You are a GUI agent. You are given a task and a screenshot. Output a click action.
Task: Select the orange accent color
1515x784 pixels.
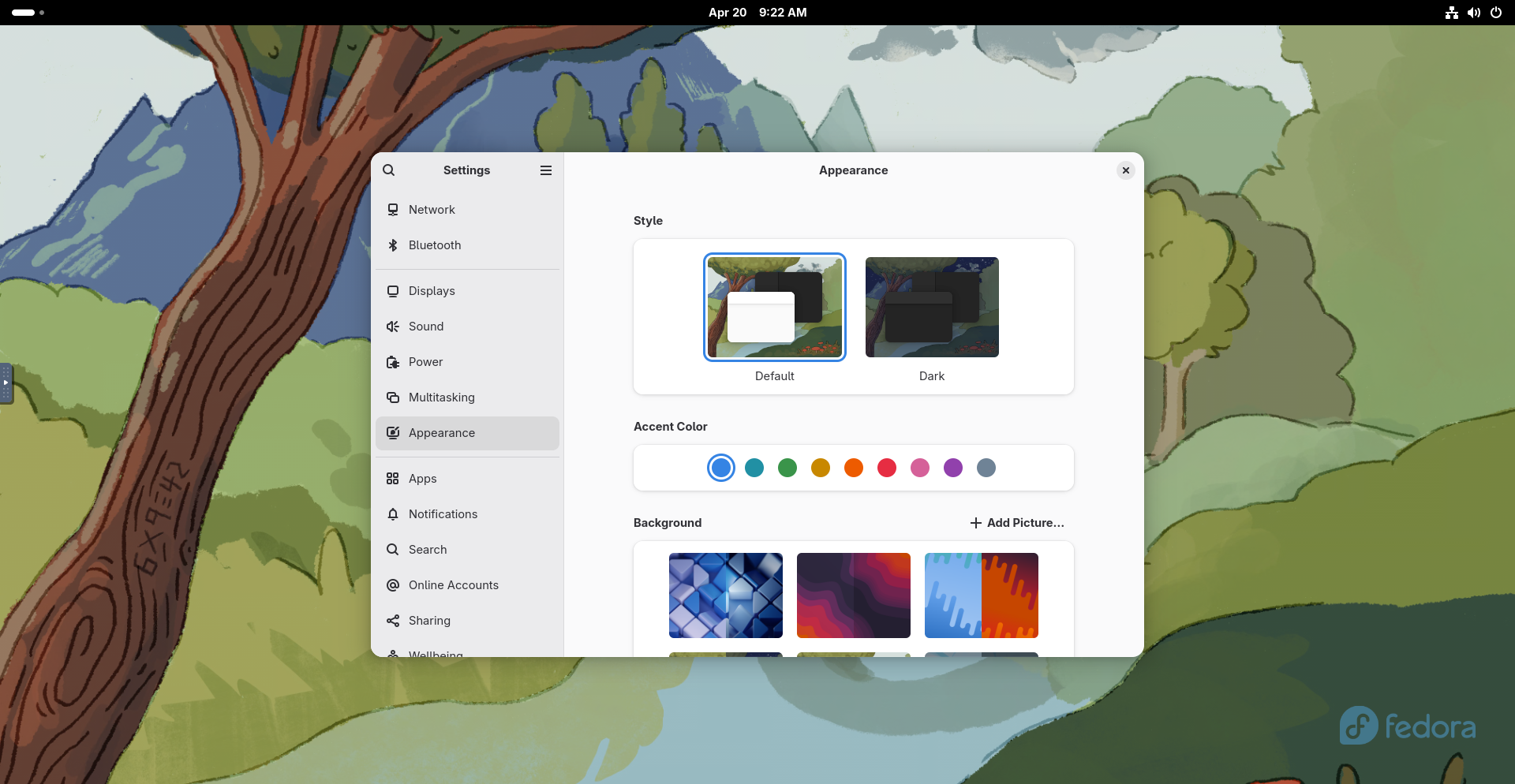[x=854, y=468]
